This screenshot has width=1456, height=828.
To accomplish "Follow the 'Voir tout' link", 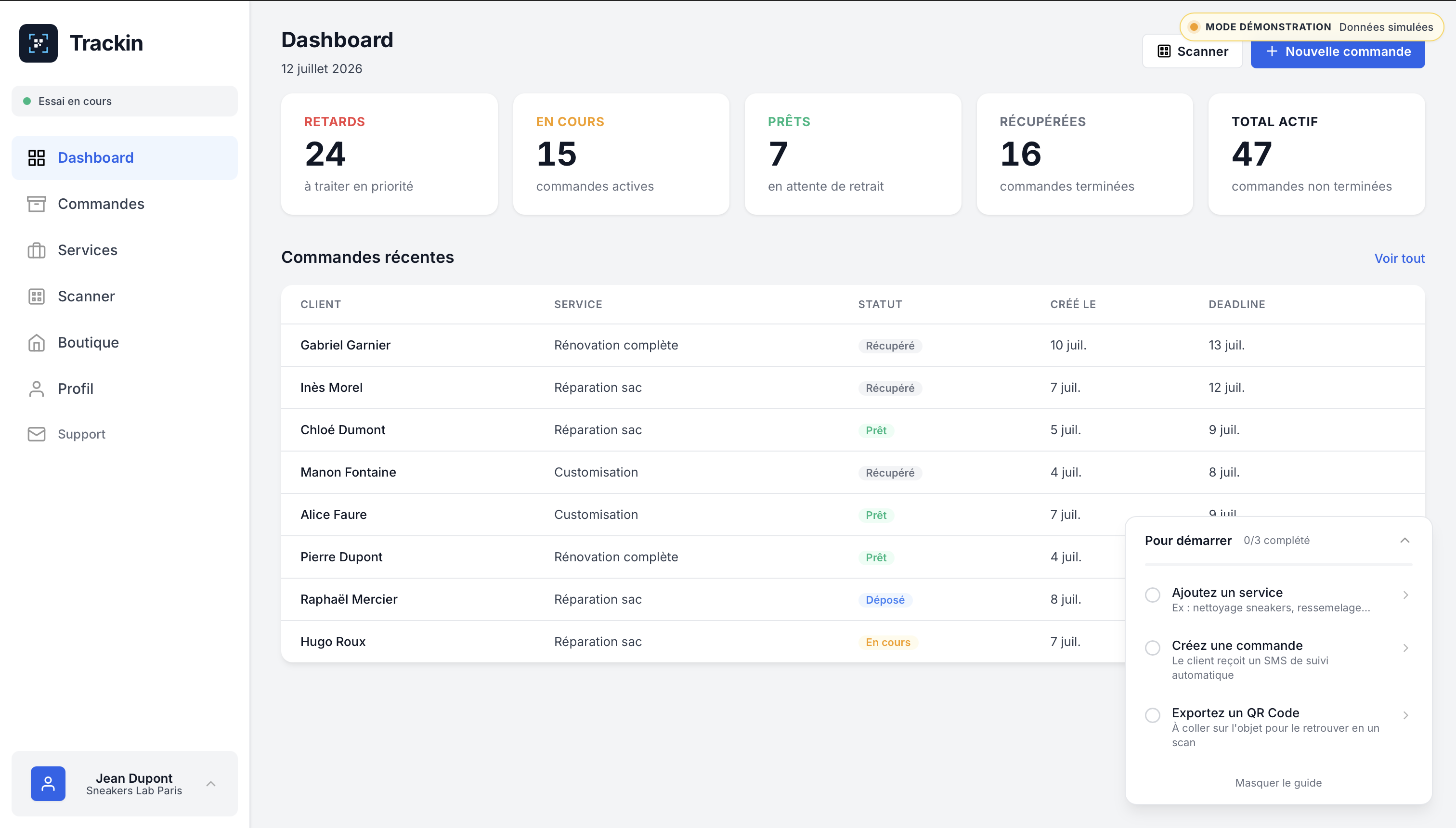I will point(1400,258).
